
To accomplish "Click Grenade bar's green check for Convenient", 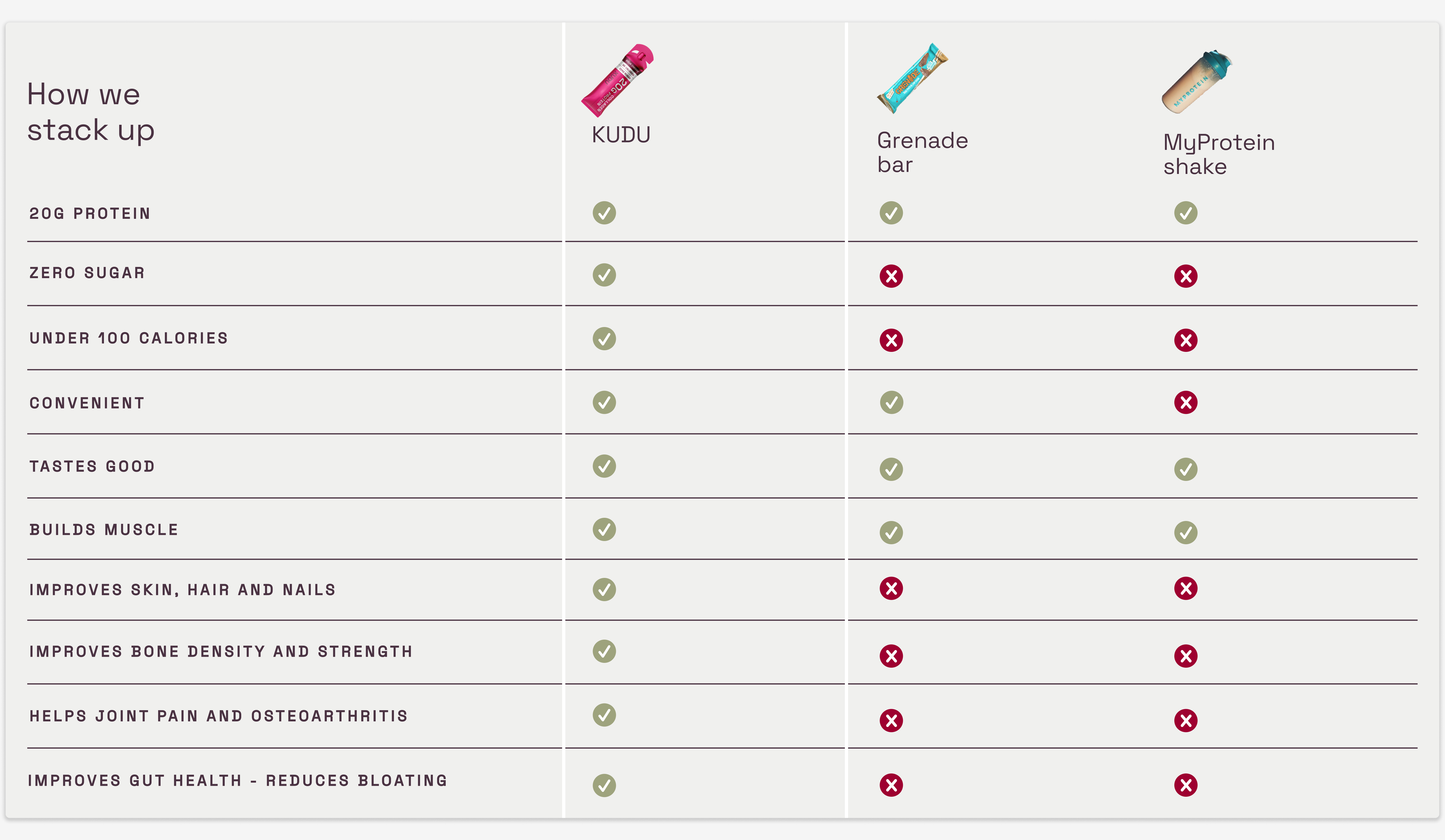I will tap(891, 403).
